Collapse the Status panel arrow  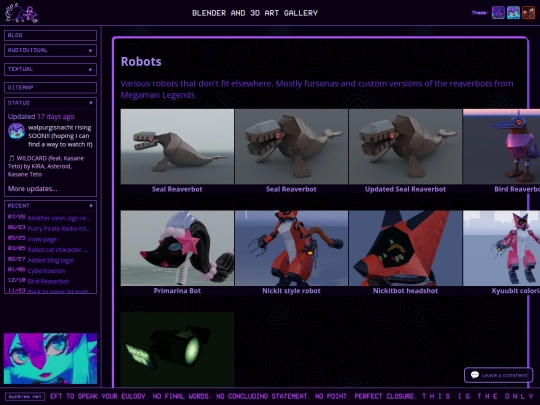91,103
